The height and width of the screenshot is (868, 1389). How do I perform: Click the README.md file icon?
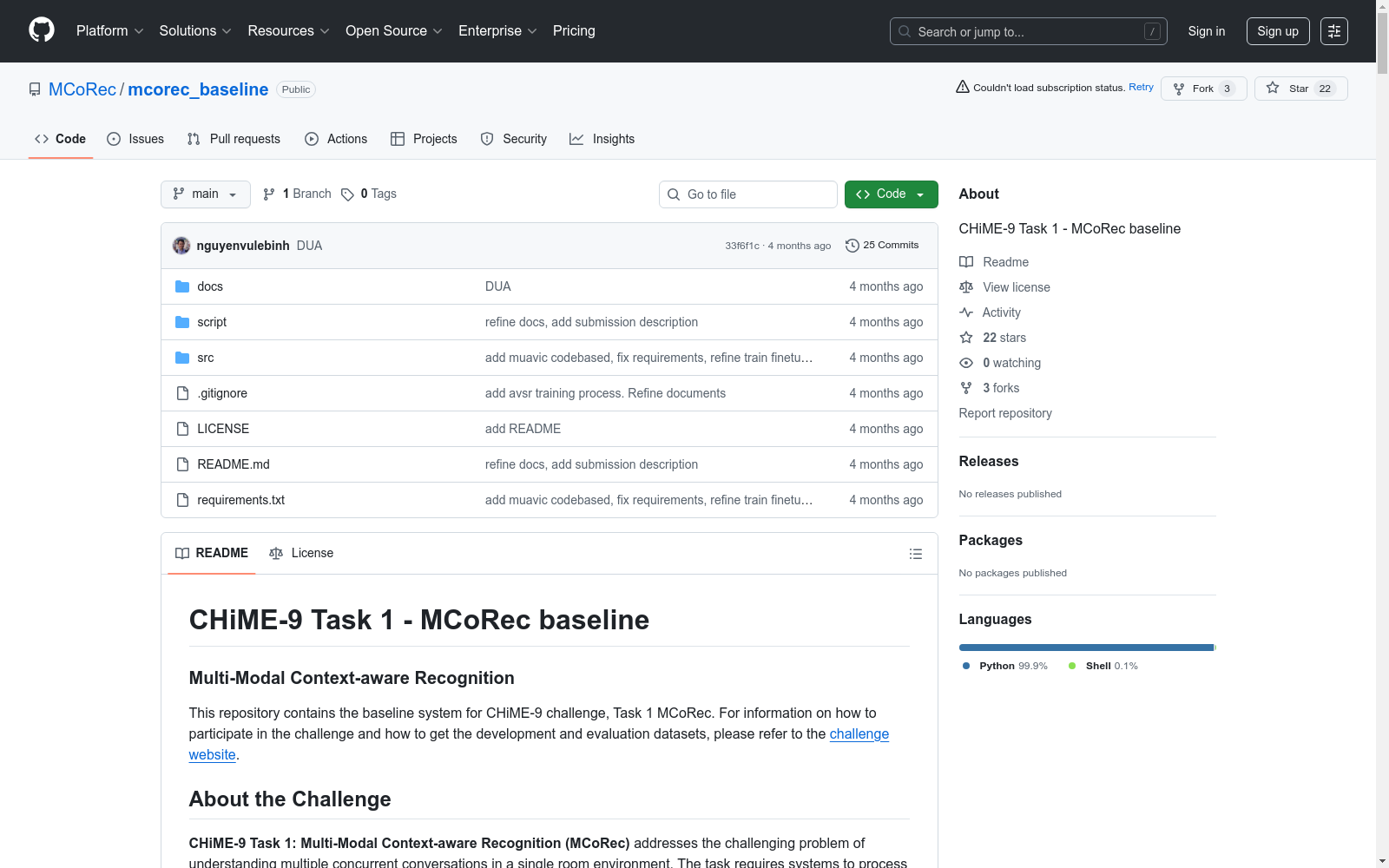point(182,464)
